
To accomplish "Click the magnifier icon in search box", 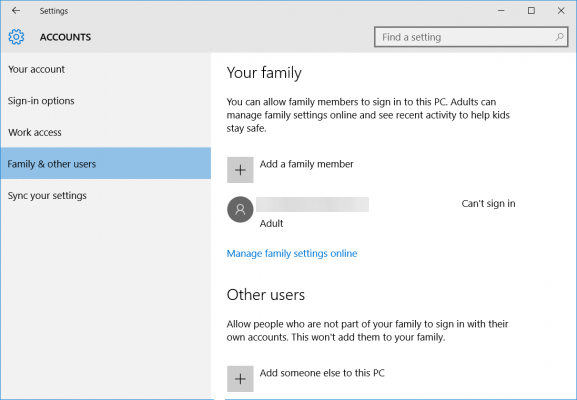I will [x=559, y=37].
